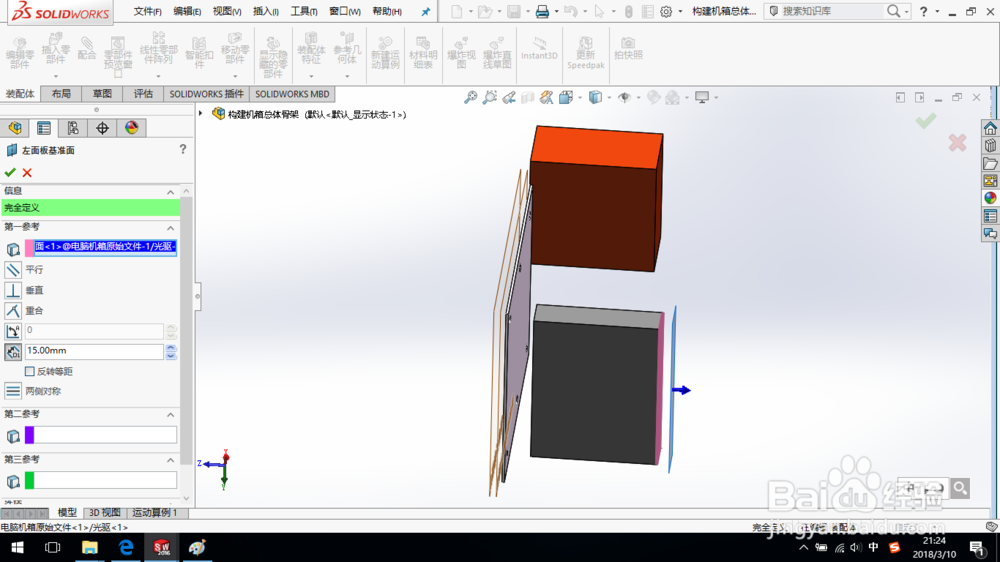This screenshot has width=1000, height=562.
Task: Open File Explorer from taskbar
Action: 89,547
